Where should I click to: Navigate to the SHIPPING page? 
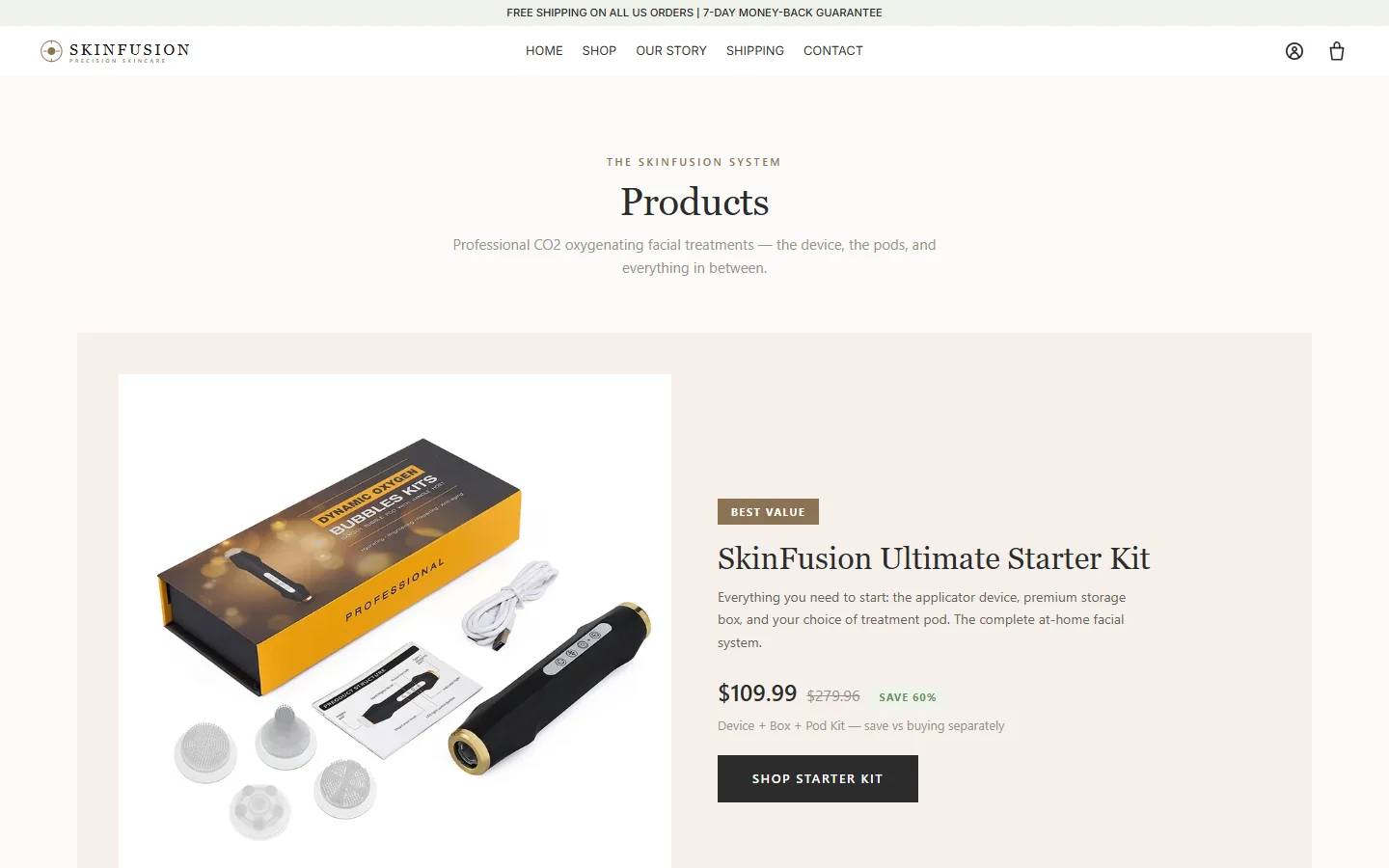pos(755,51)
